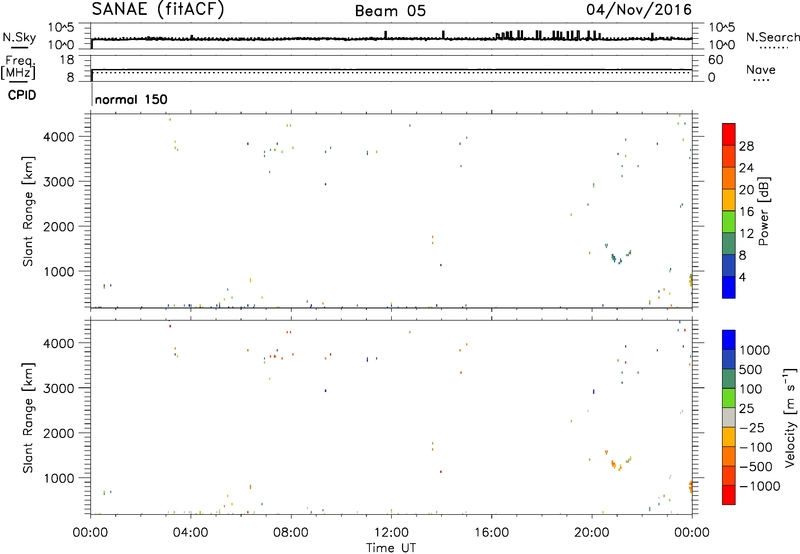Click the '12:00' time axis tick label
Image resolution: width=800 pixels, height=554 pixels.
click(x=391, y=533)
